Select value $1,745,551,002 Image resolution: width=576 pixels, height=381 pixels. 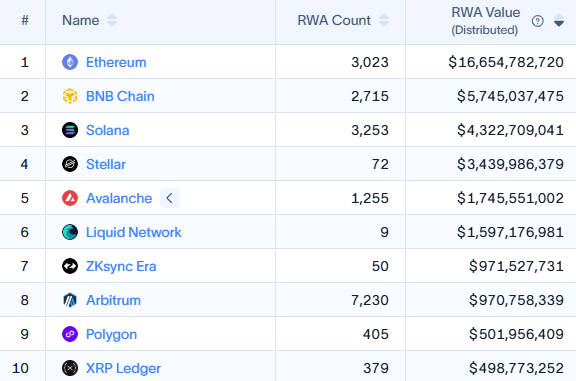coord(510,198)
